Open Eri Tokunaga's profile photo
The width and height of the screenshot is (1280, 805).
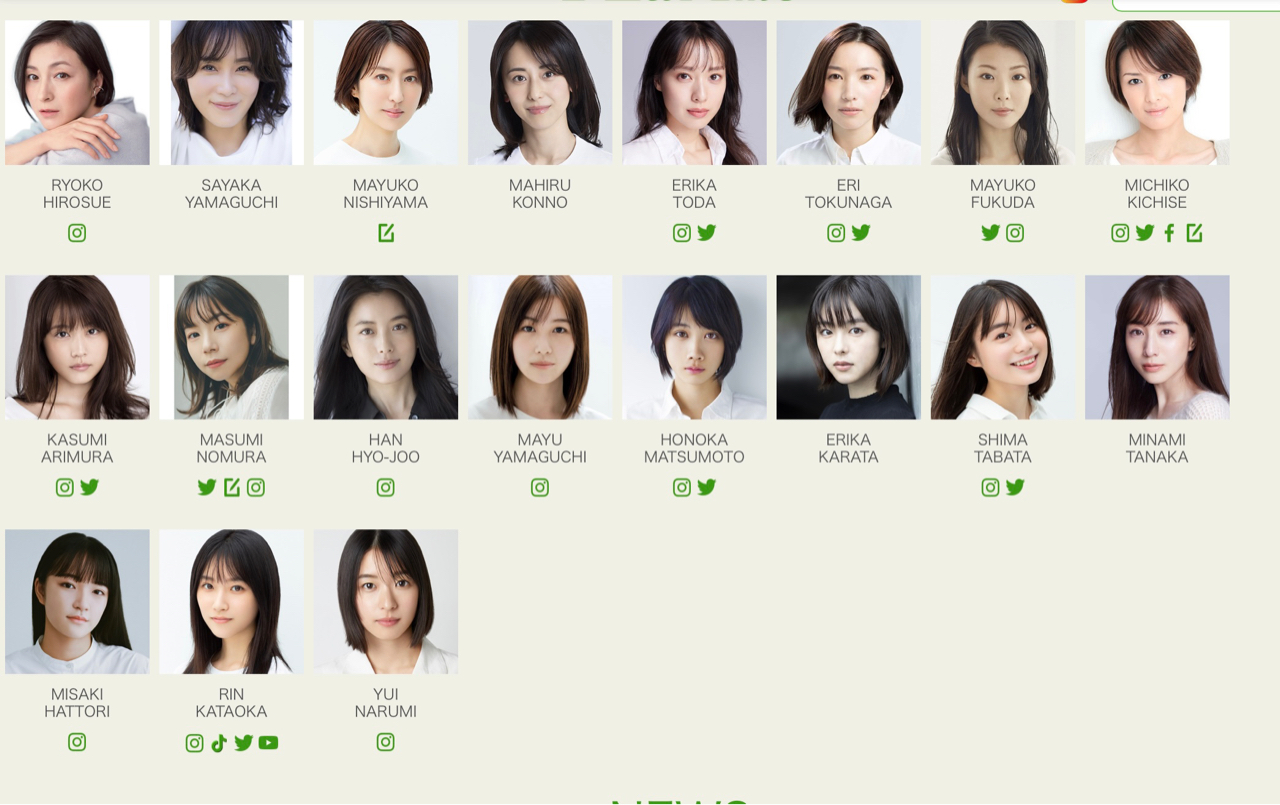pos(849,93)
